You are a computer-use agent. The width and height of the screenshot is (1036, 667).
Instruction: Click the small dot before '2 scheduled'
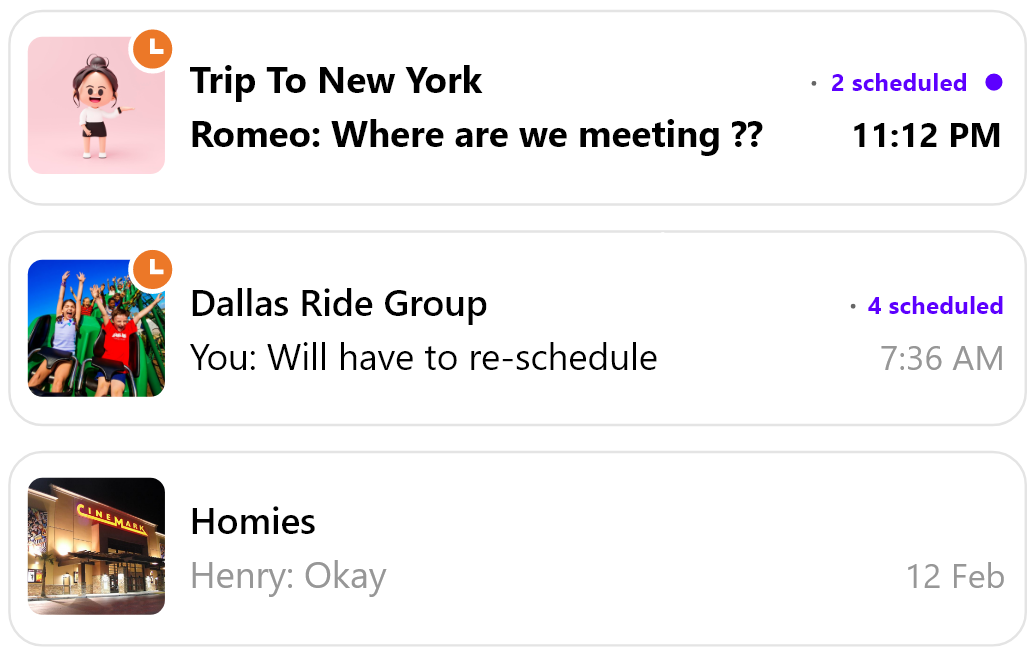(x=814, y=83)
